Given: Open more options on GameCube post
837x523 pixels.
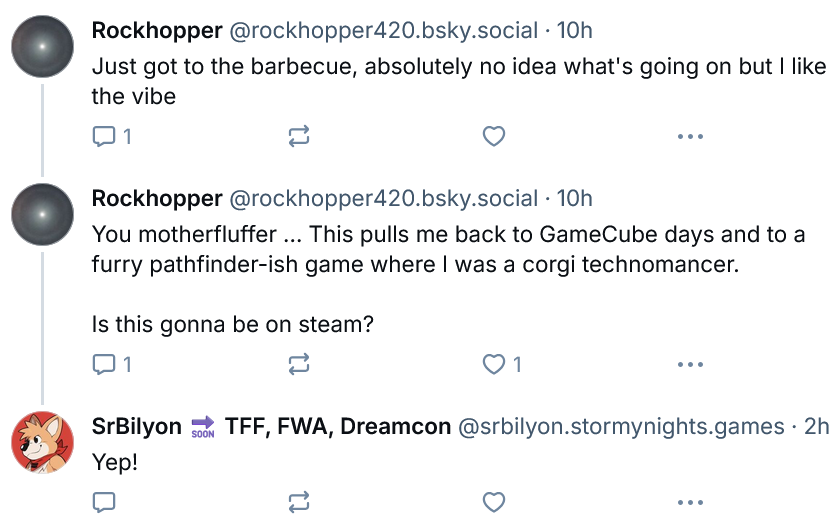Looking at the screenshot, I should (x=690, y=364).
